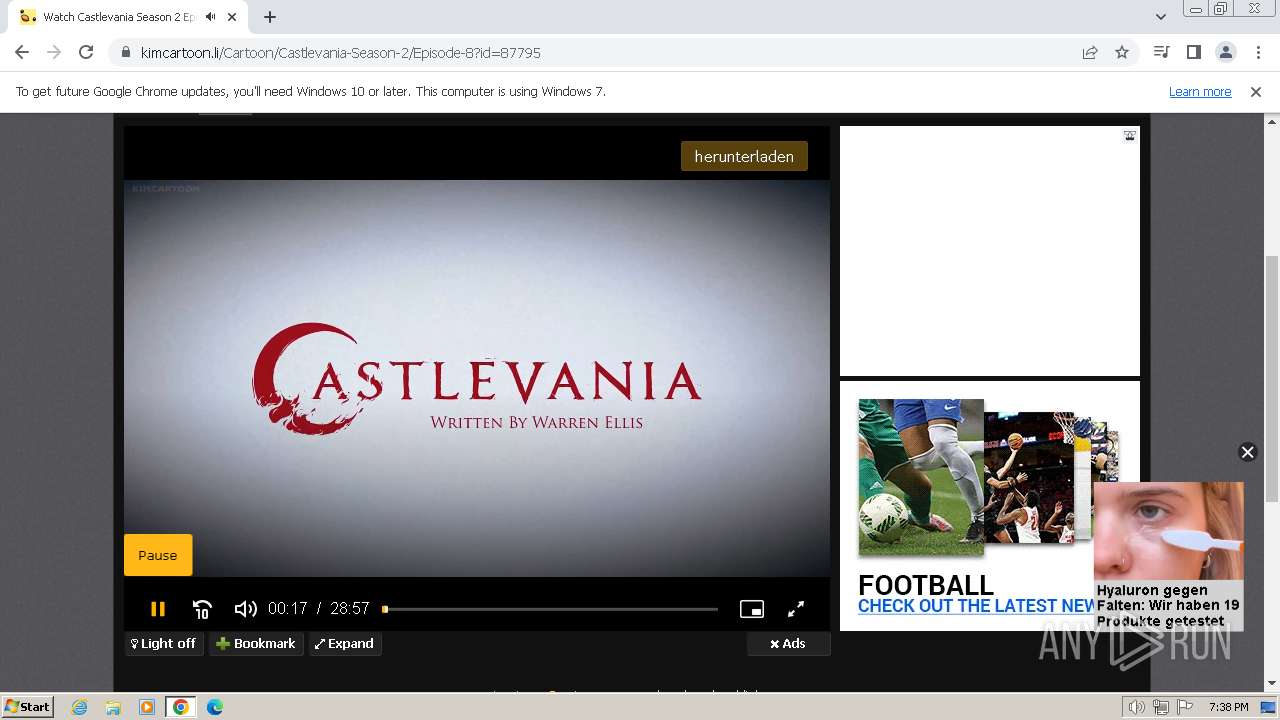Click the address bar URL
The image size is (1280, 720).
(341, 53)
